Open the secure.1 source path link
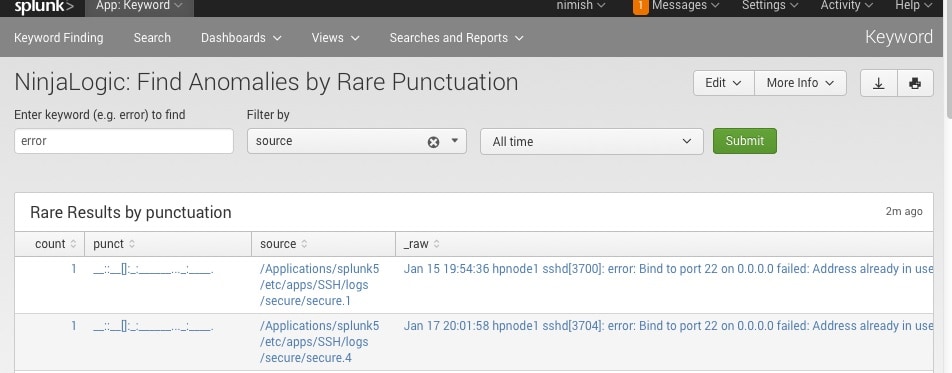 pos(319,285)
